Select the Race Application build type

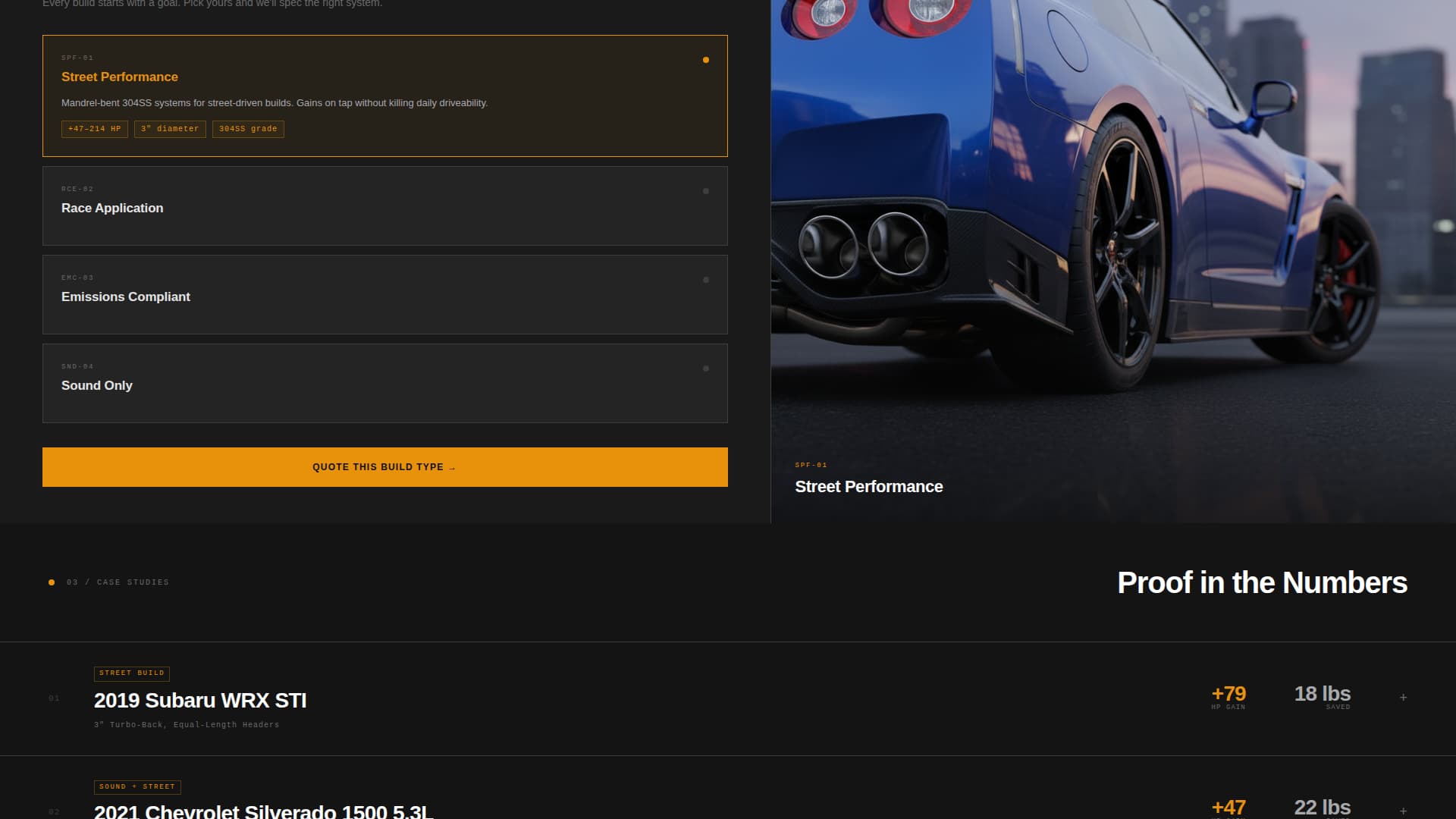coord(385,206)
